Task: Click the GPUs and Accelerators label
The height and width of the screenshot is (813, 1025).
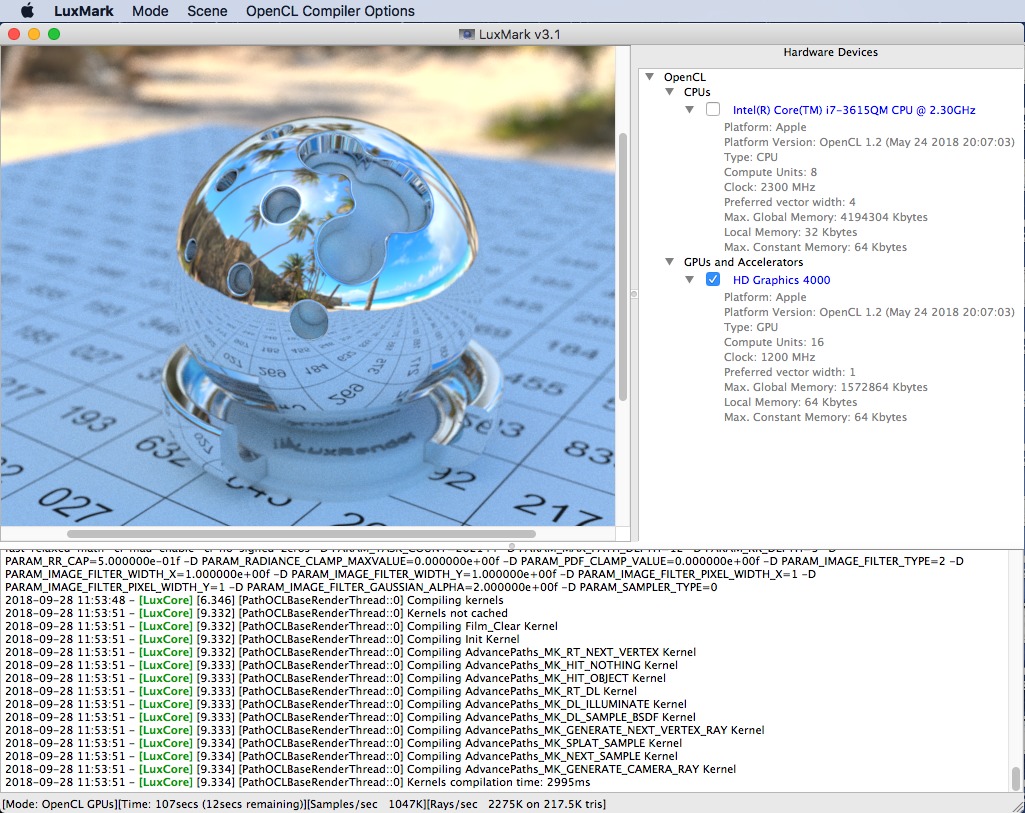Action: click(743, 262)
